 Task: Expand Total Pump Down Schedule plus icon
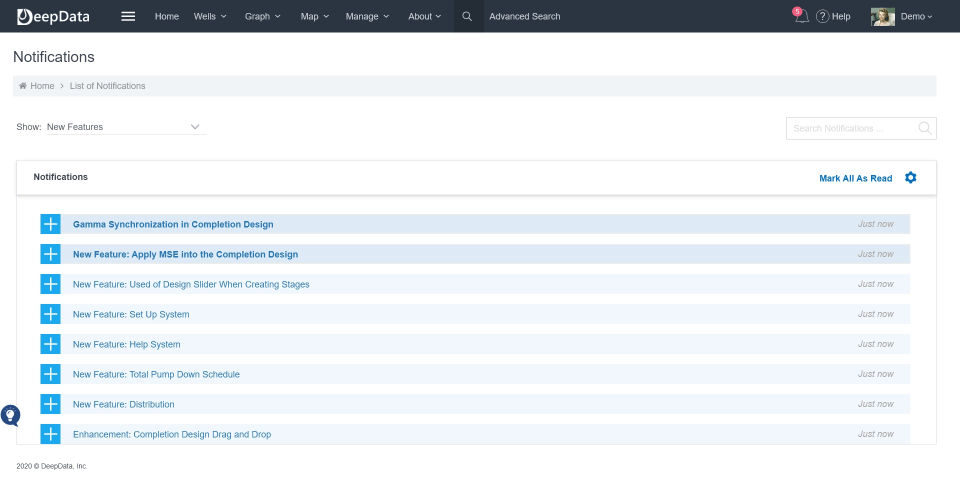(x=50, y=374)
